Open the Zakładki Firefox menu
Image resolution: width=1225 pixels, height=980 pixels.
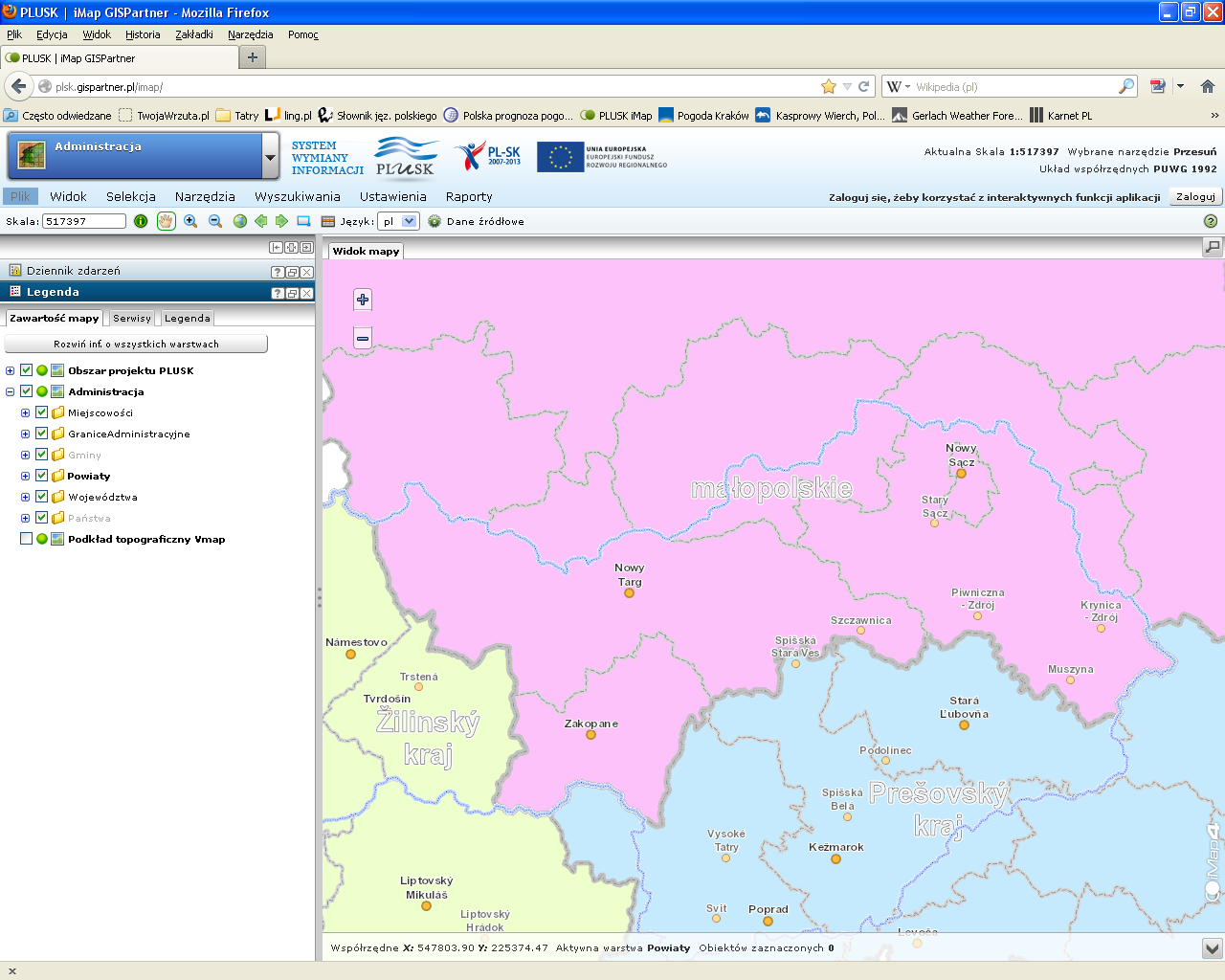pyautogui.click(x=194, y=34)
